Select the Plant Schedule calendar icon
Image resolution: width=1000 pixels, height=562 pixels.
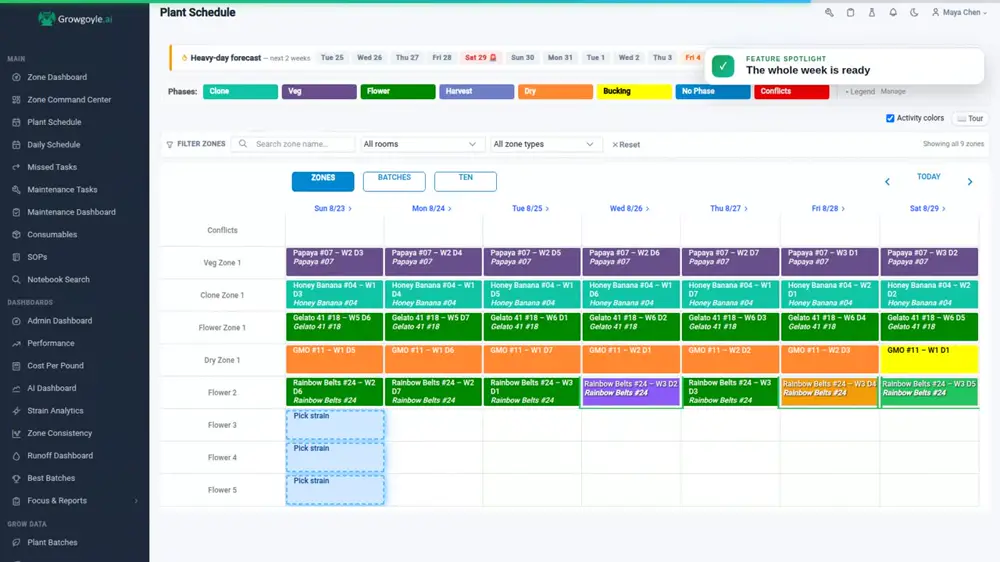(x=16, y=122)
